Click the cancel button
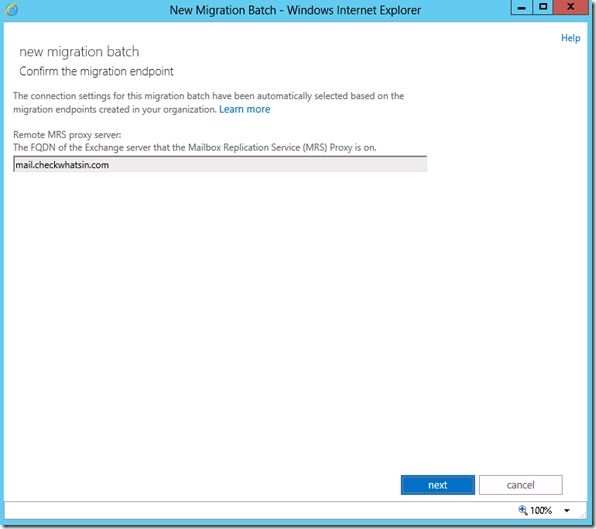The width and height of the screenshot is (596, 529). tap(520, 485)
